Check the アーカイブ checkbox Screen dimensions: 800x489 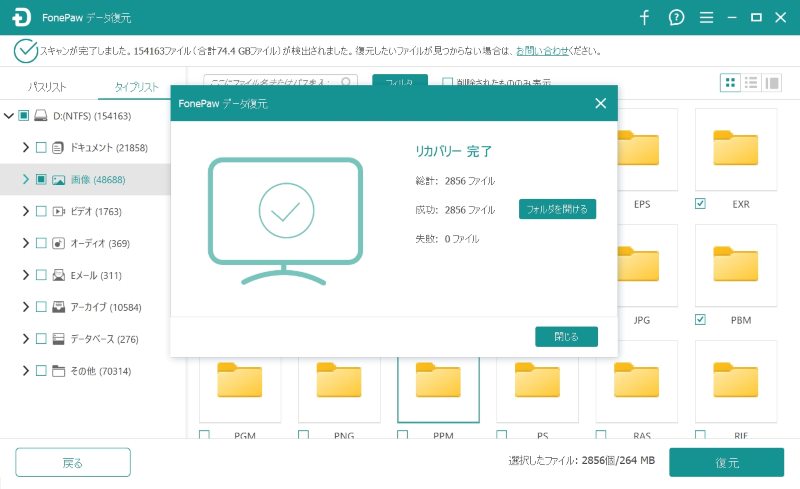tap(41, 307)
